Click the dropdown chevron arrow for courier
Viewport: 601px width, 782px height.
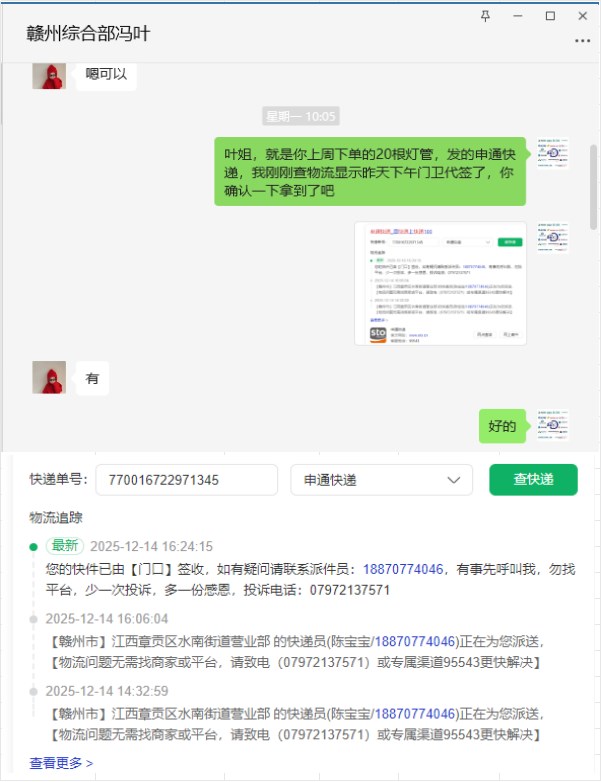(453, 480)
